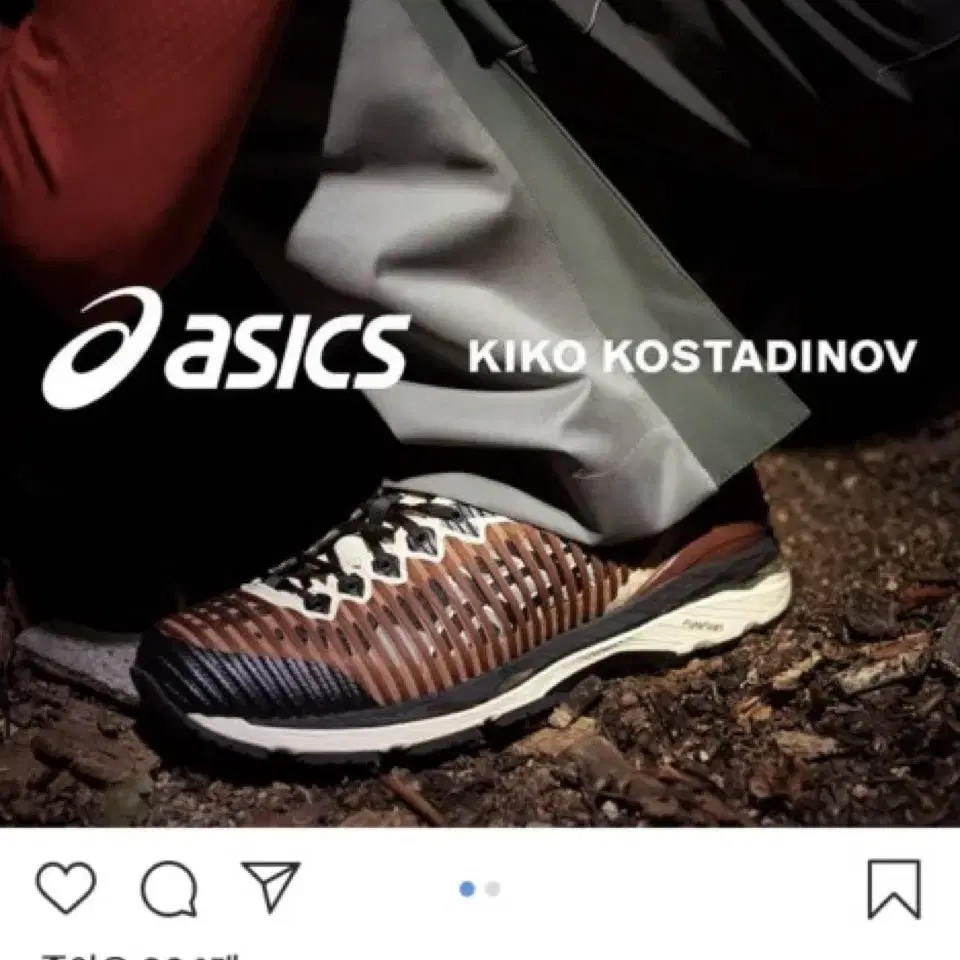Open comments via the speech bubble icon
The width and height of the screenshot is (960, 960).
(x=169, y=888)
